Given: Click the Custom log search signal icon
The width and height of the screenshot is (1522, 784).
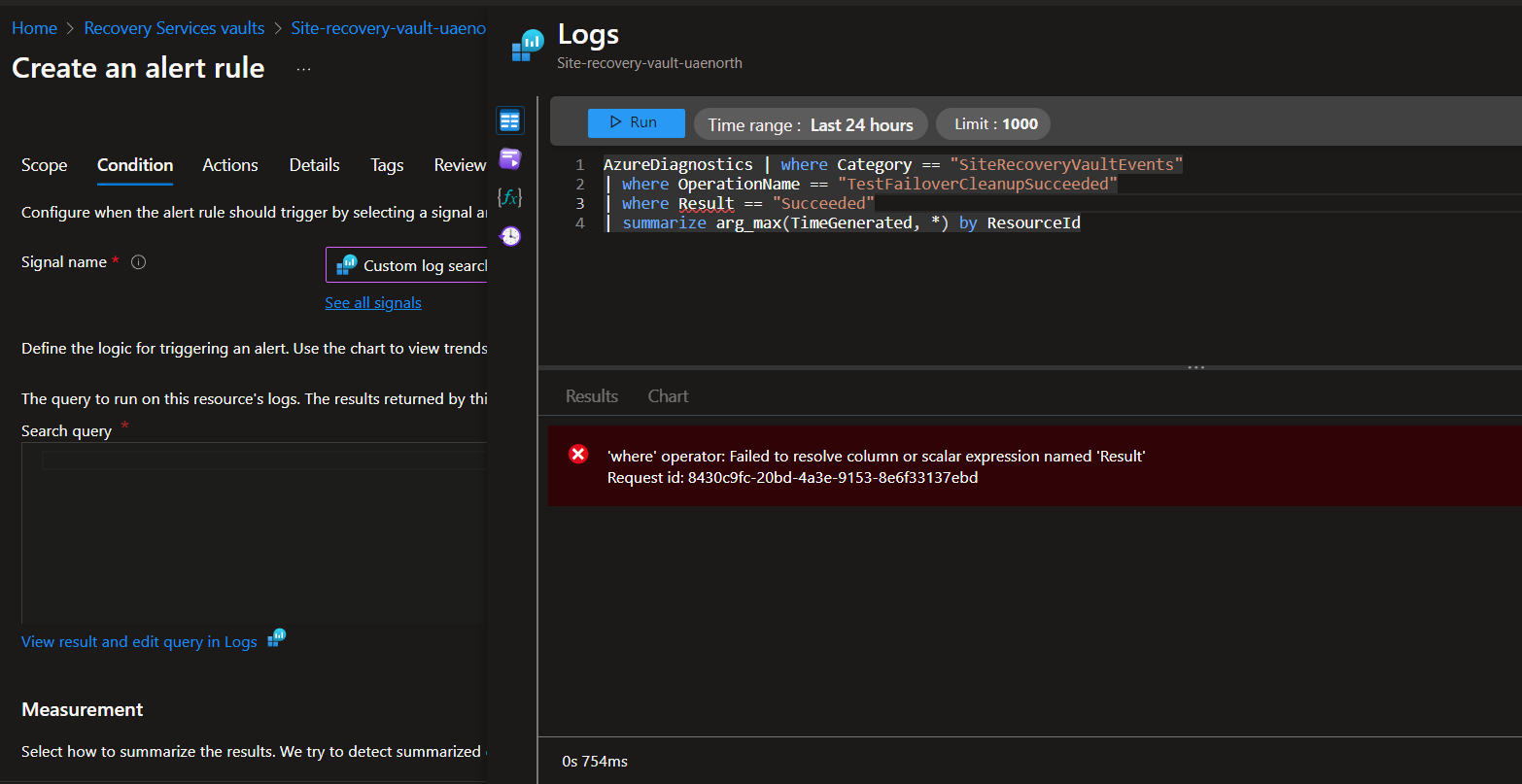Looking at the screenshot, I should [348, 264].
